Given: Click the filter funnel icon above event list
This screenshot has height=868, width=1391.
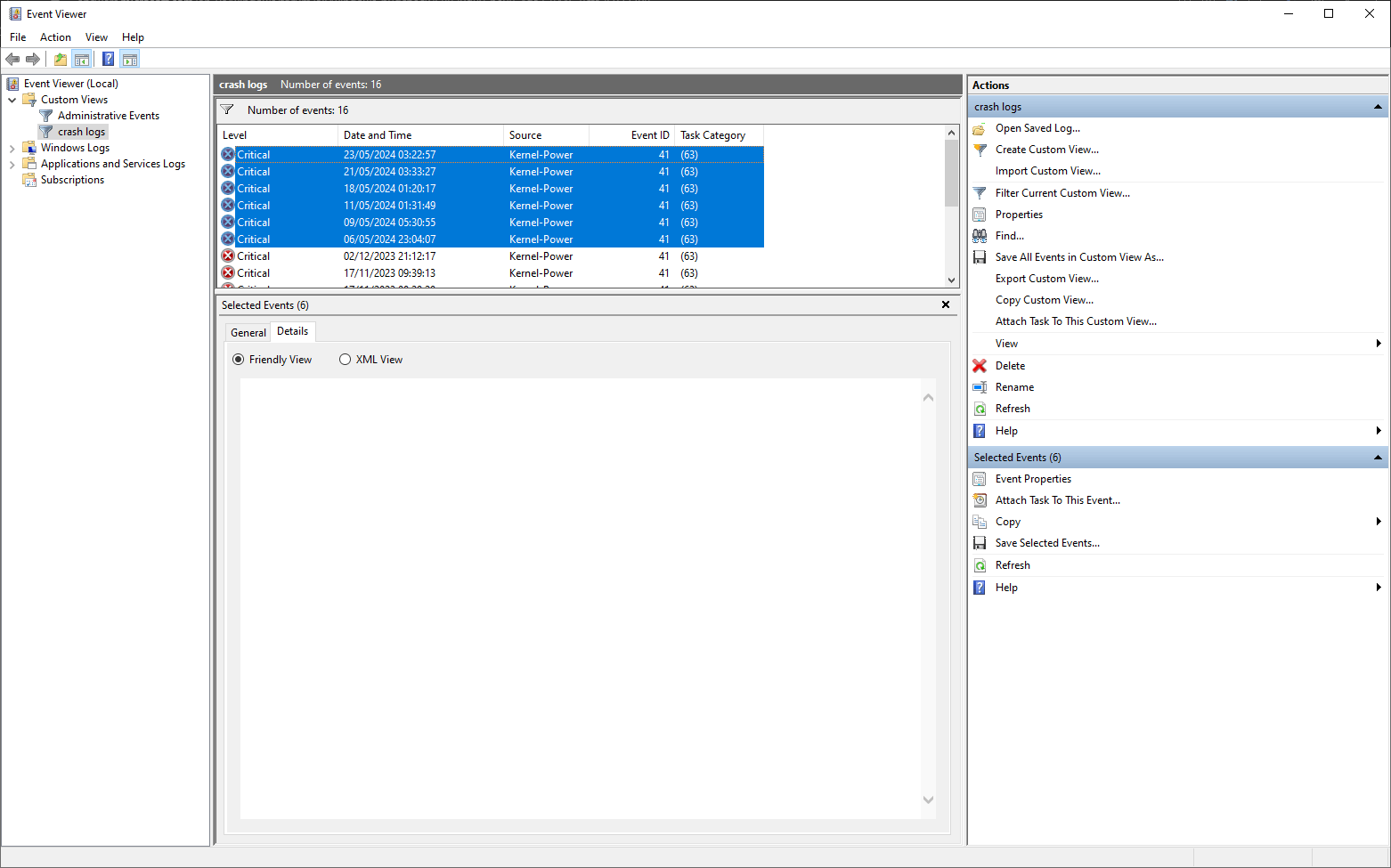Looking at the screenshot, I should [227, 110].
